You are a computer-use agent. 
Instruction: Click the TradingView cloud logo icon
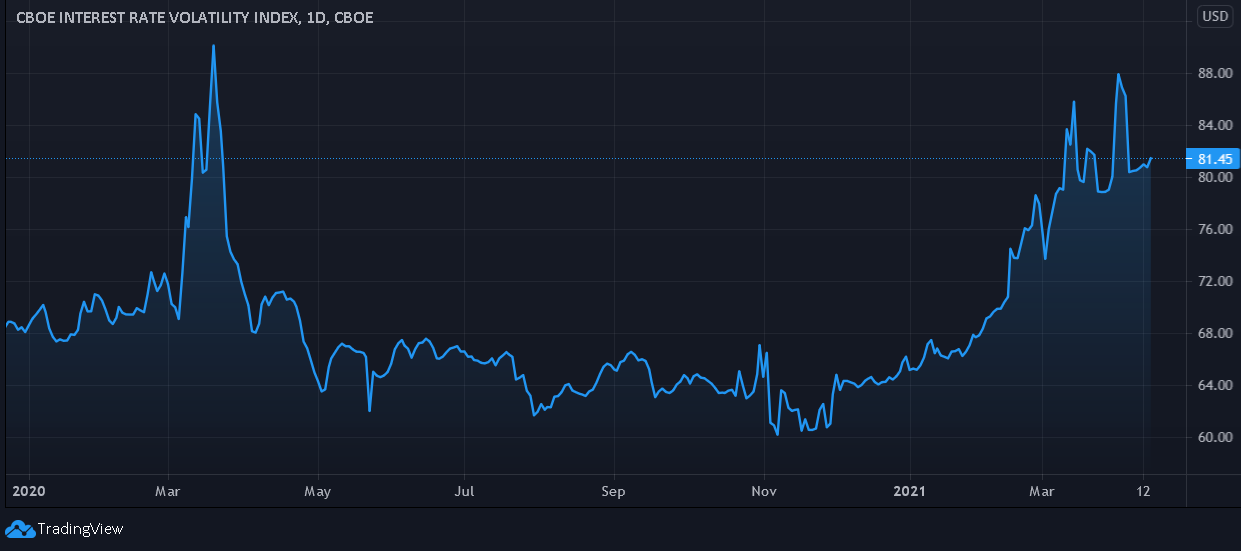coord(19,529)
